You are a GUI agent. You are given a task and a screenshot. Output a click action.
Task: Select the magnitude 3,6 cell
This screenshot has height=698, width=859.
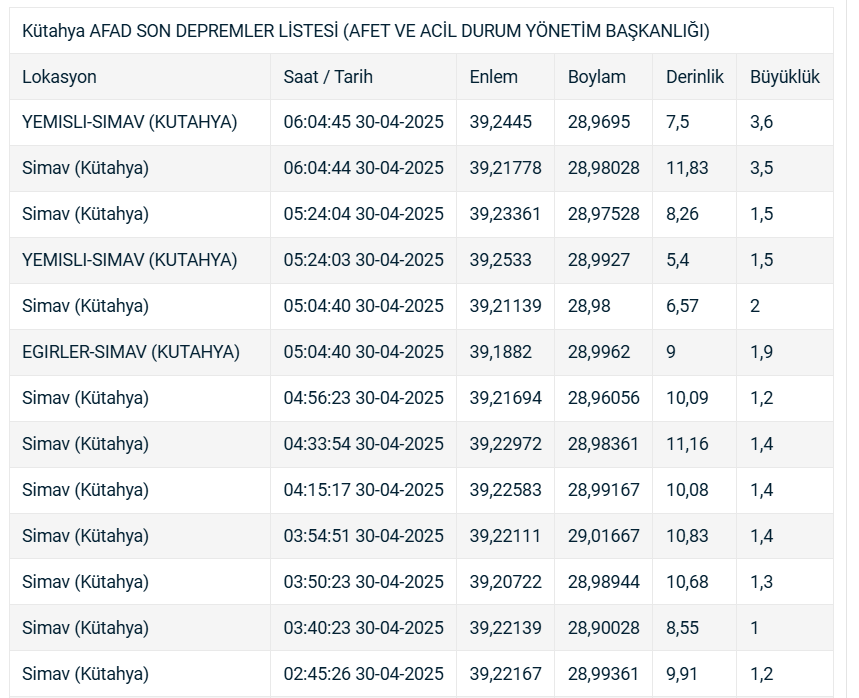(762, 122)
